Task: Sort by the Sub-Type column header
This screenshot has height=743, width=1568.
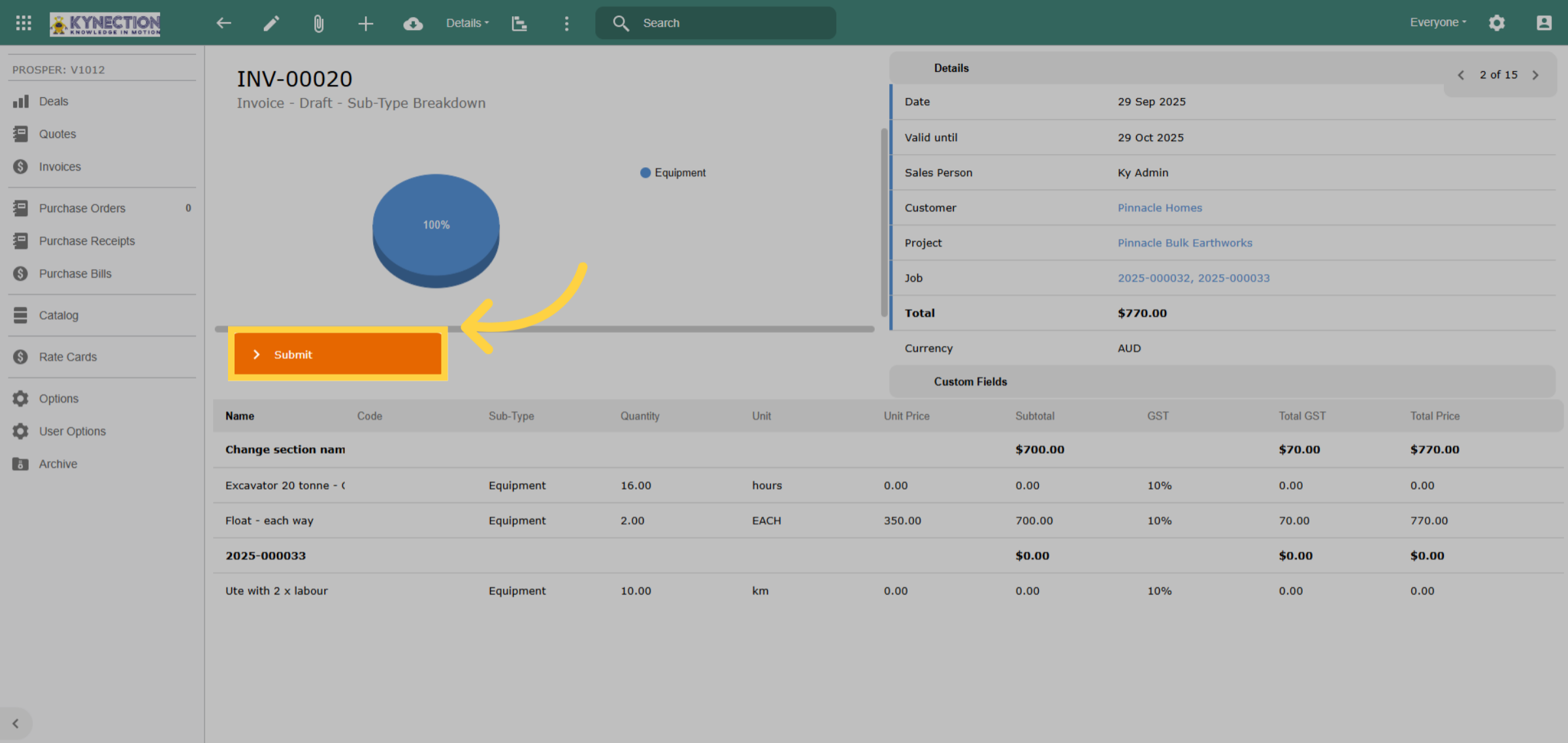Action: (x=511, y=416)
